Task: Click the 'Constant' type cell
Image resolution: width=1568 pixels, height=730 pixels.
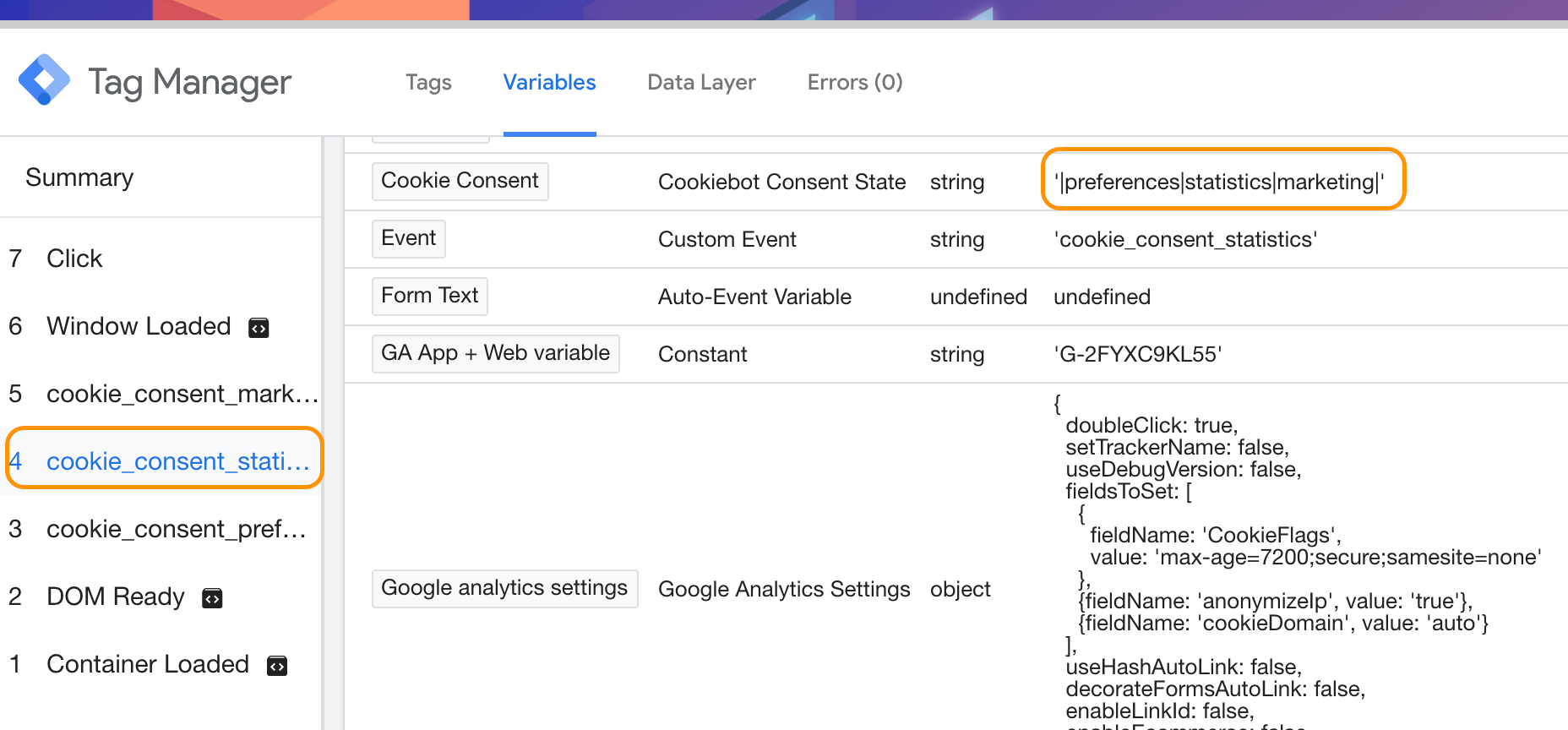Action: pos(703,354)
